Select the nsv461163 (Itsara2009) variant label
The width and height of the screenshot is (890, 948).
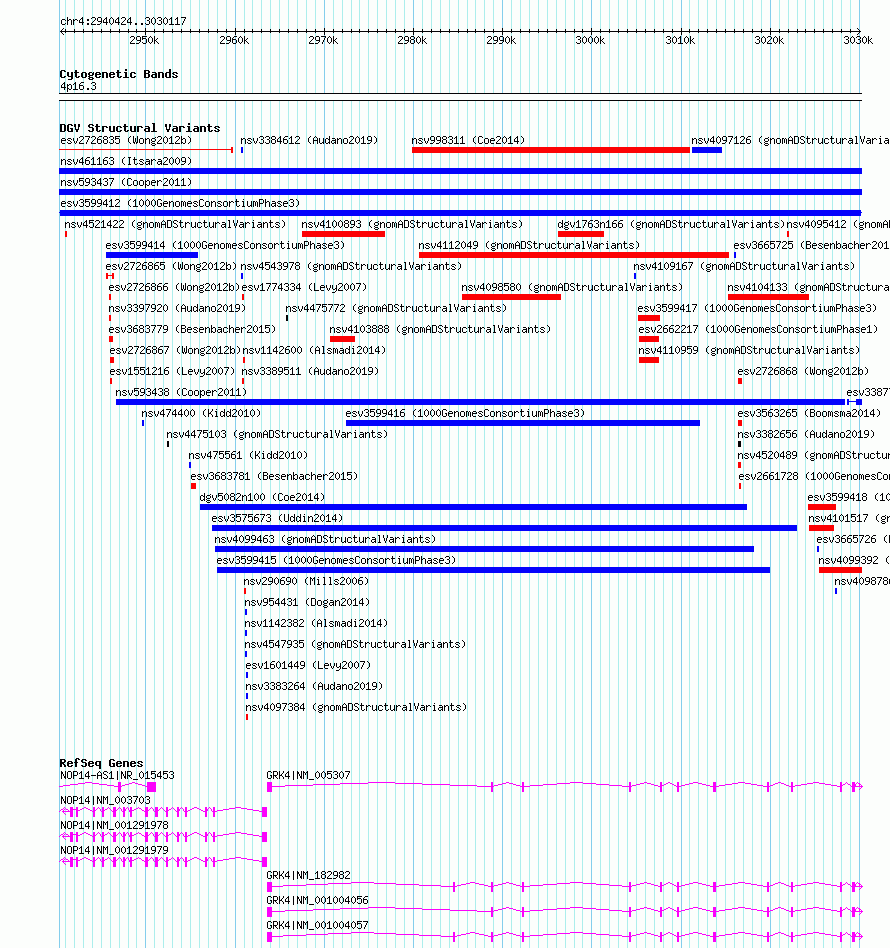click(x=126, y=161)
